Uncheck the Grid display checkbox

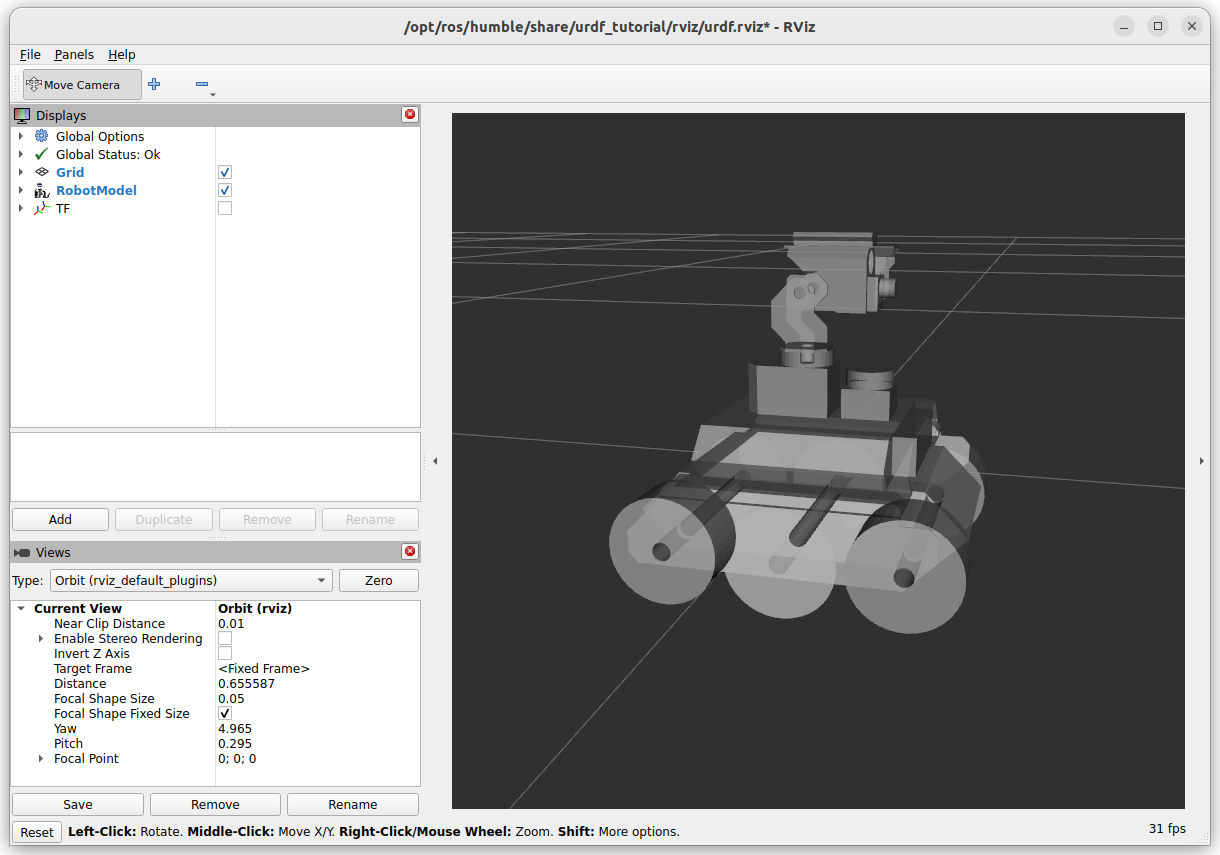(x=225, y=172)
